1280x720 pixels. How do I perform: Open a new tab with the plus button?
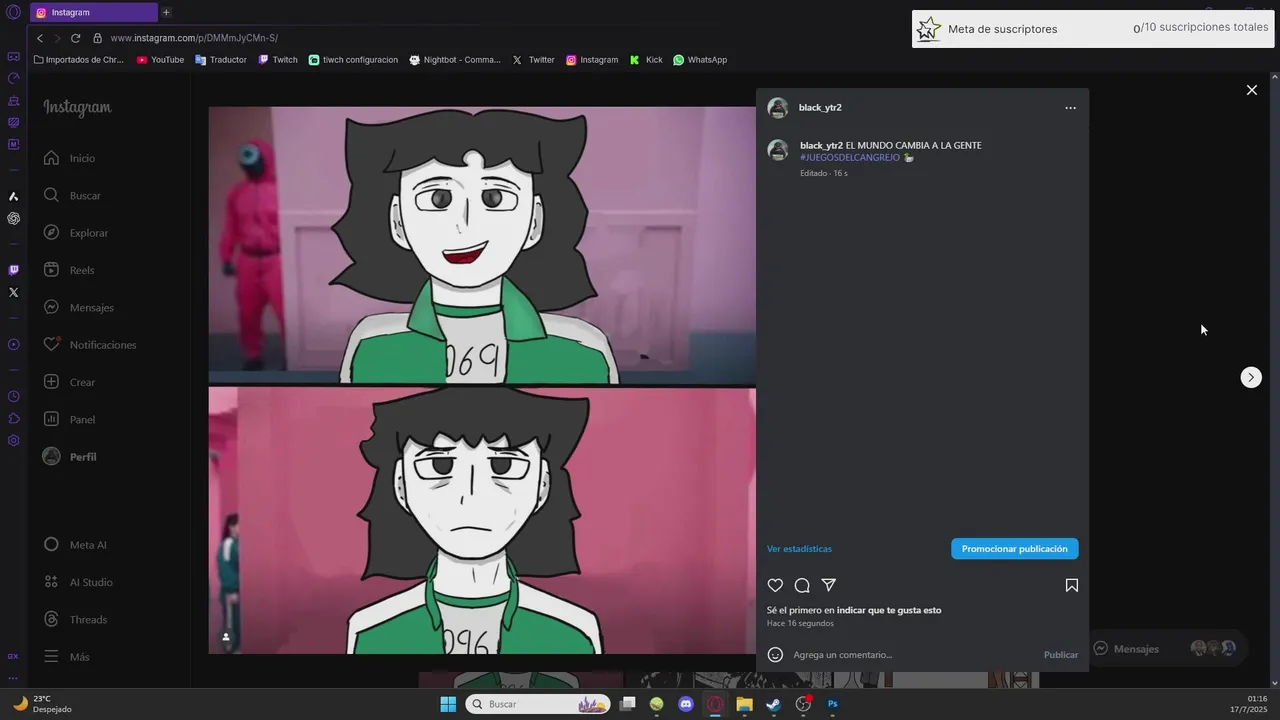[x=166, y=12]
